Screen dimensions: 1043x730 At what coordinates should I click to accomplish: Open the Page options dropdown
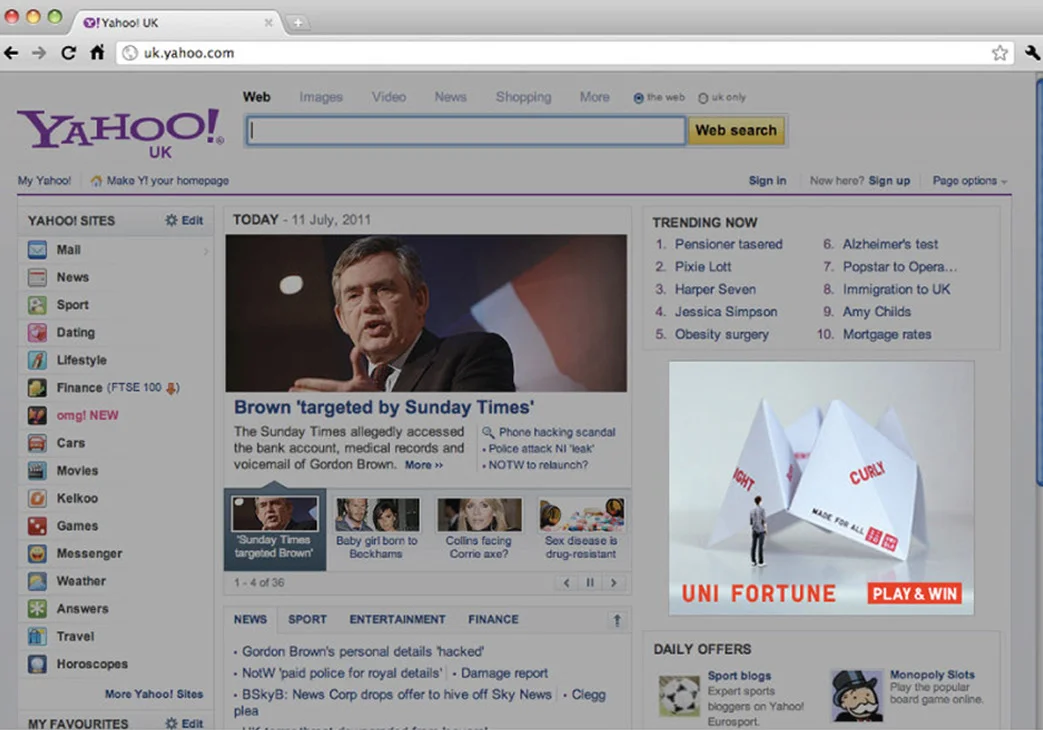click(x=970, y=180)
